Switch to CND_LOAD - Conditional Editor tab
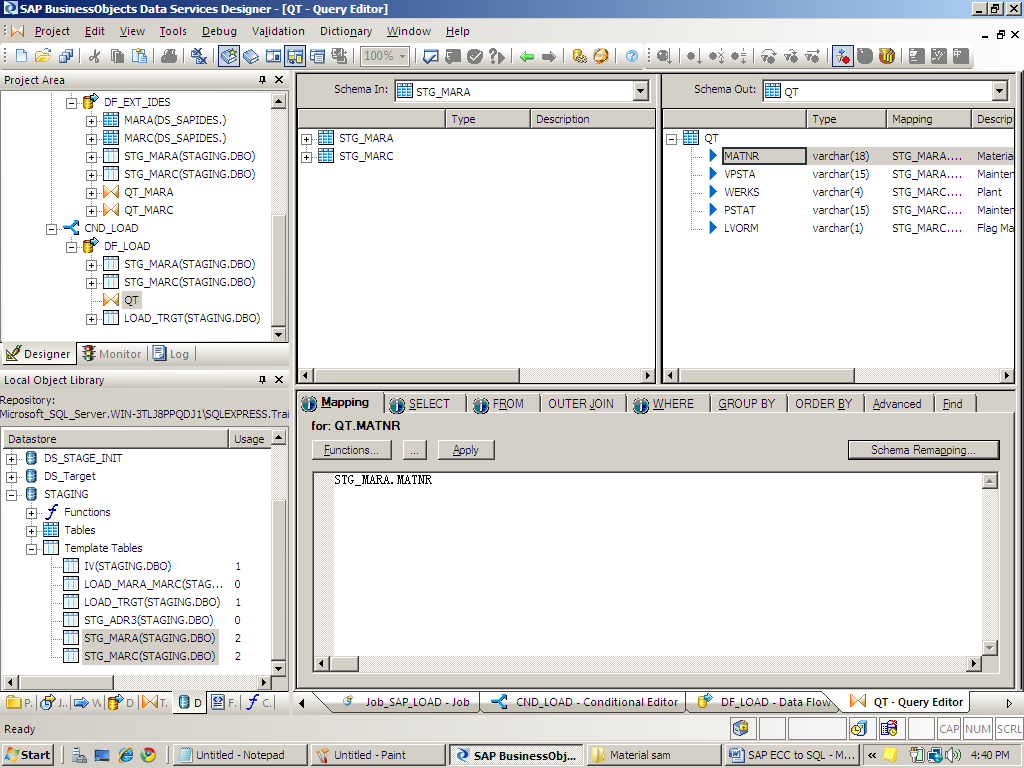Screen dimensions: 1024x768 [x=586, y=702]
